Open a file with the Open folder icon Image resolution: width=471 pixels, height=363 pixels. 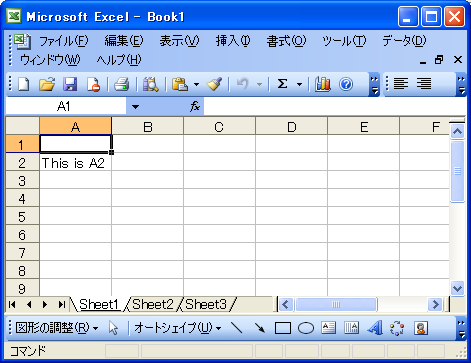click(x=47, y=84)
